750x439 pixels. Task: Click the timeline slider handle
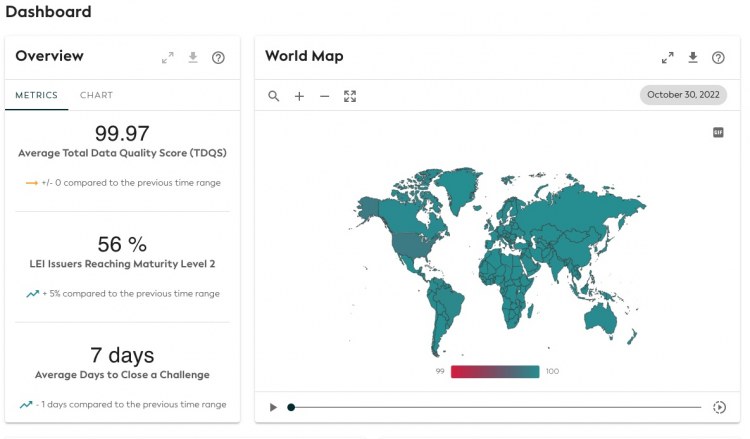[291, 407]
